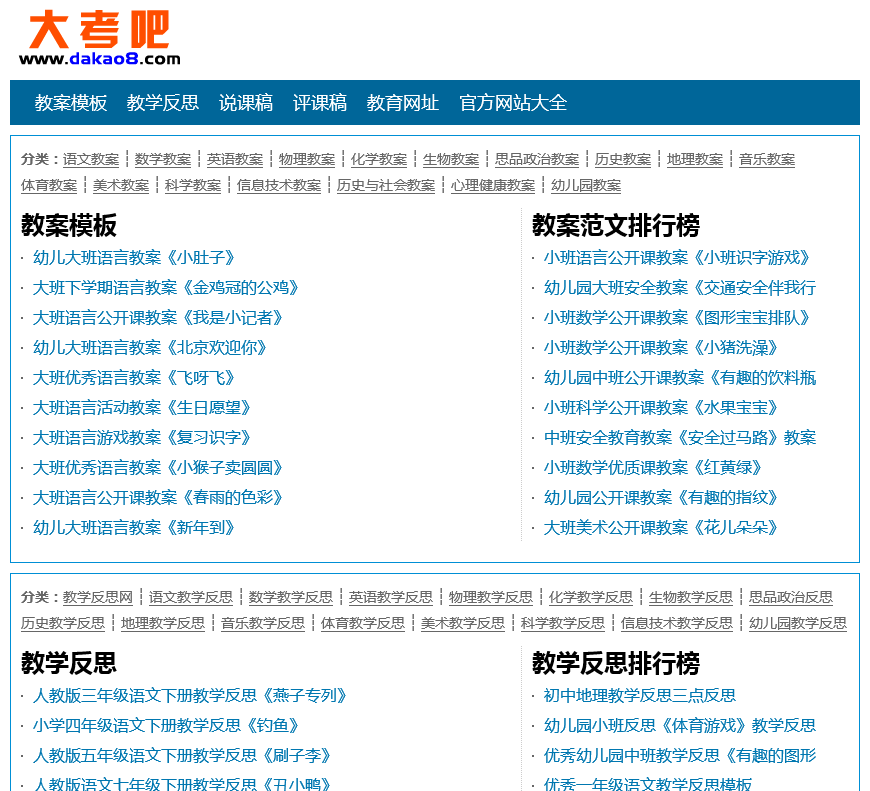Open 人教版三年级语文下册教学反思《燕子专列》
This screenshot has width=870, height=791.
(190, 695)
